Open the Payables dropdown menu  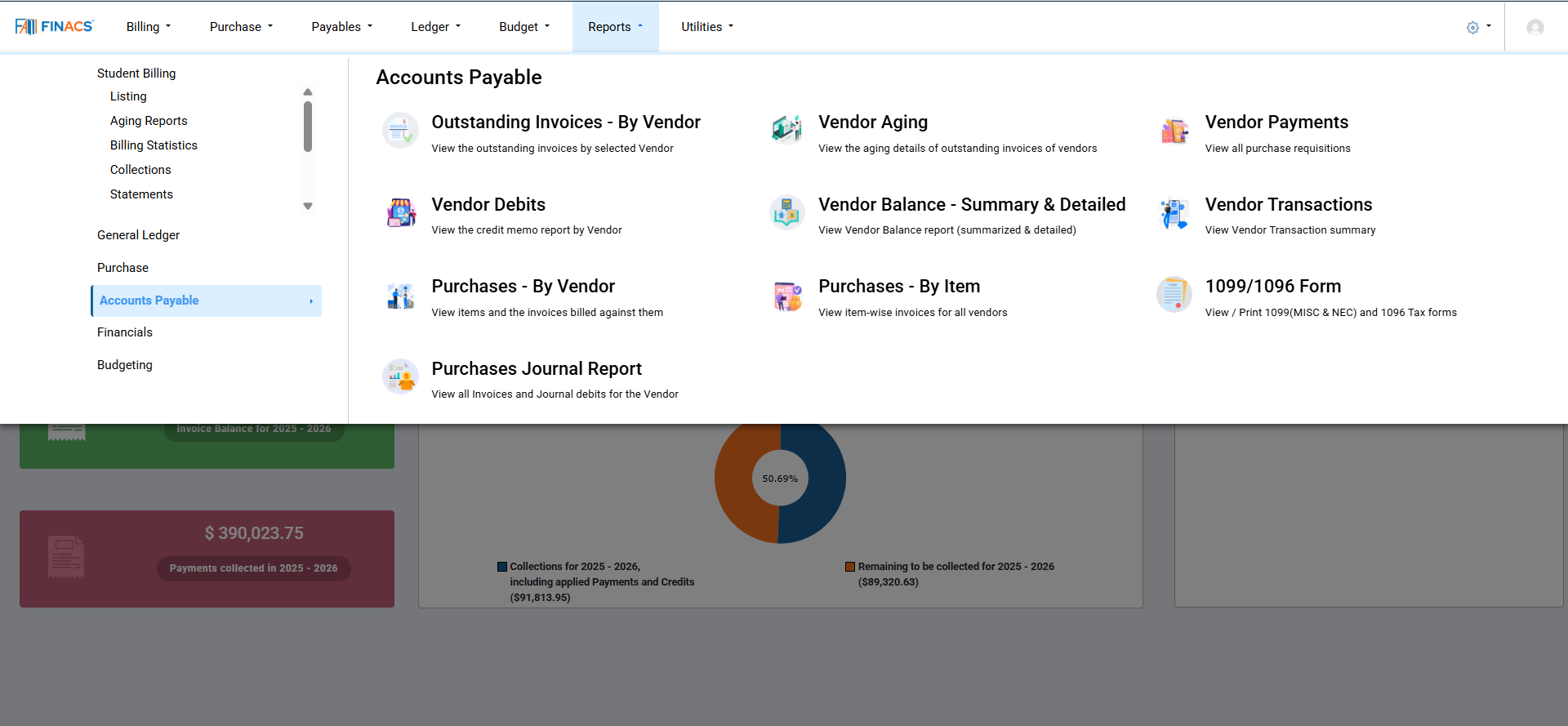tap(341, 27)
